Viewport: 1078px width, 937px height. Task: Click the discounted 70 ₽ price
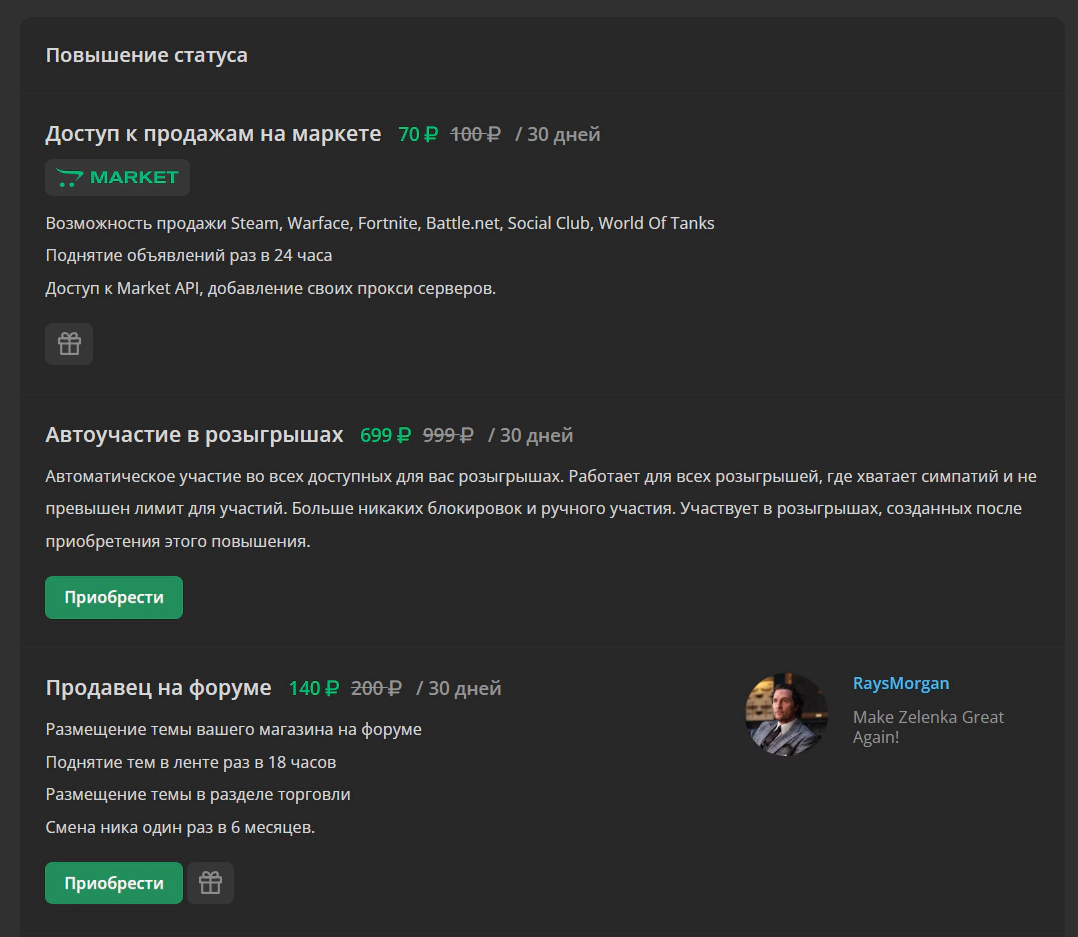coord(418,134)
